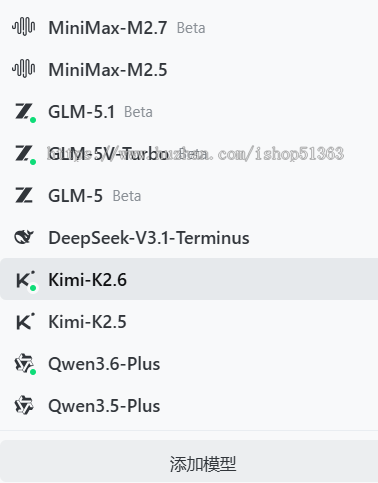Click the Qwen3.6-Plus logo icon
The image size is (378, 483).
click(24, 363)
